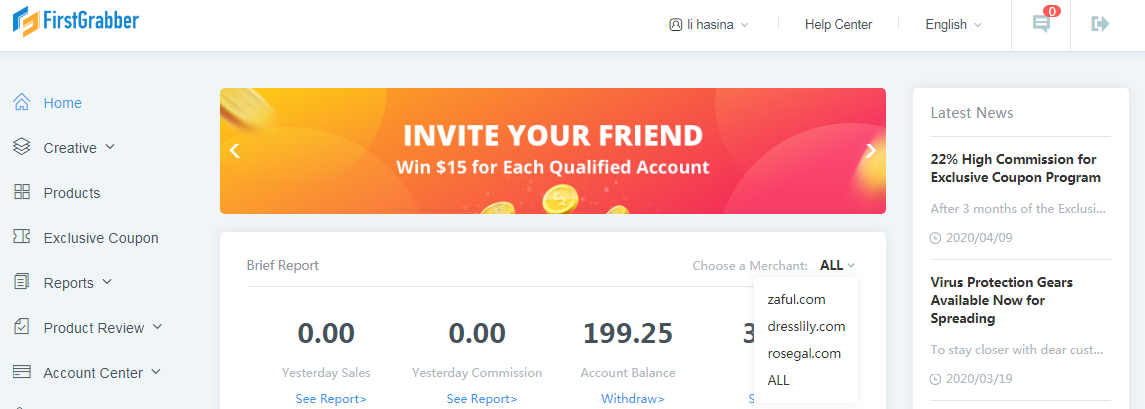Open the English language dropdown
The image size is (1145, 409).
pyautogui.click(x=954, y=25)
